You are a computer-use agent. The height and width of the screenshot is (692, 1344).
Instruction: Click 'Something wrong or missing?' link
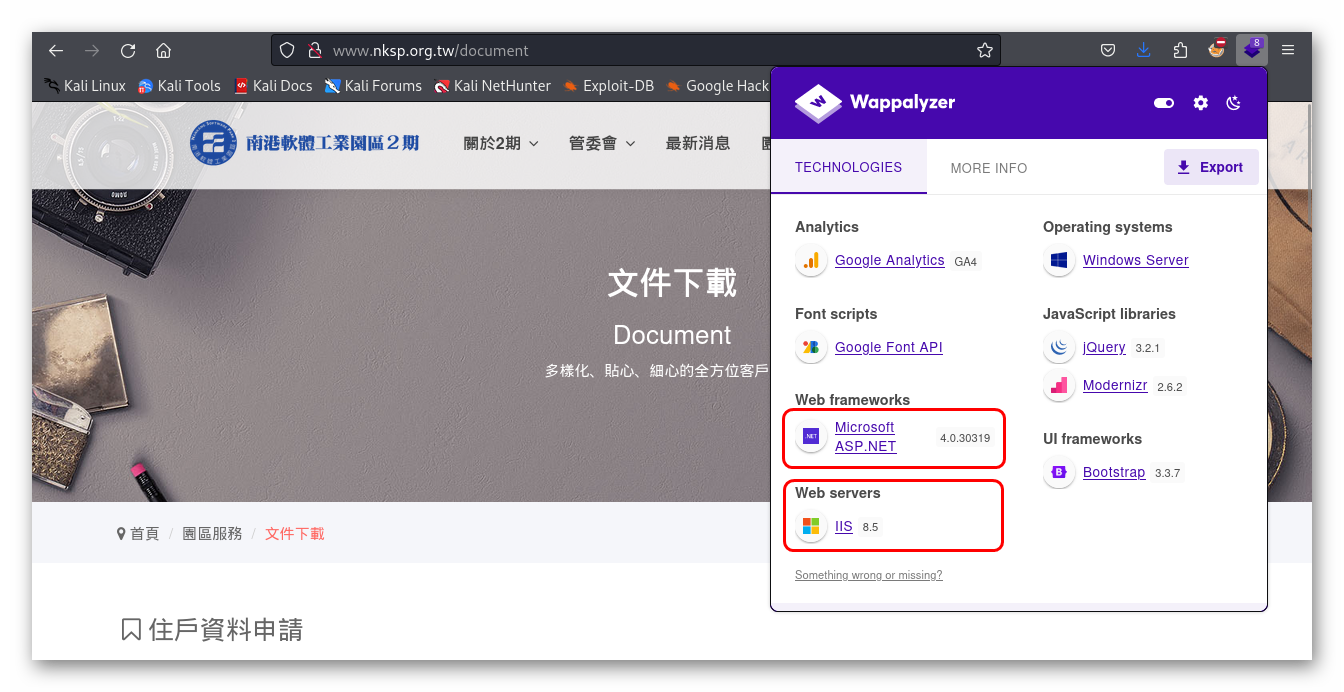(868, 575)
